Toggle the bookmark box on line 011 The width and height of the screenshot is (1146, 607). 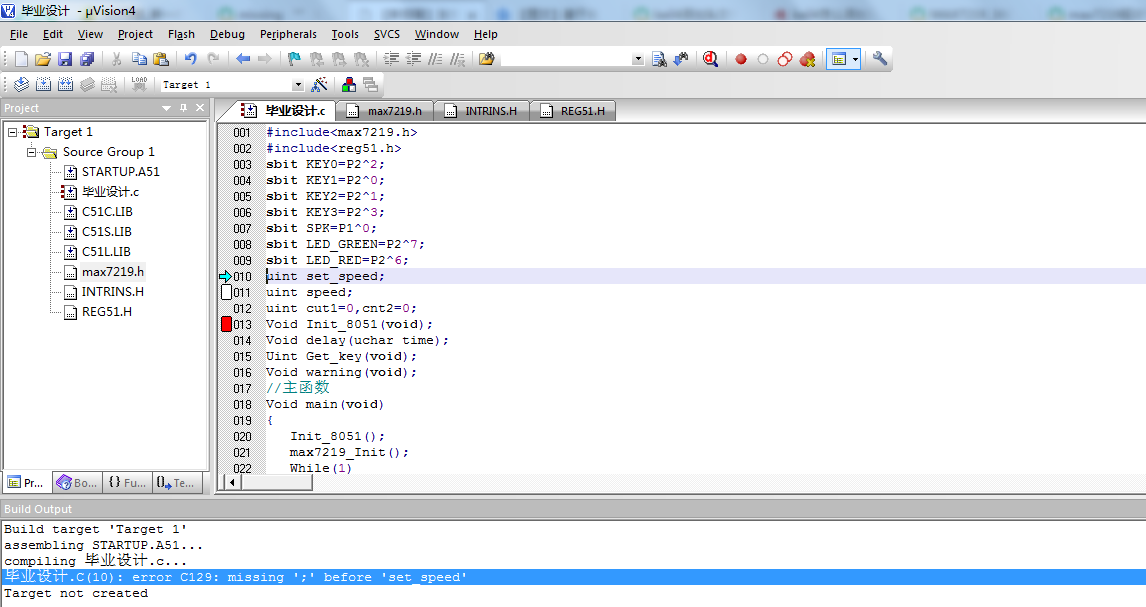coord(227,292)
